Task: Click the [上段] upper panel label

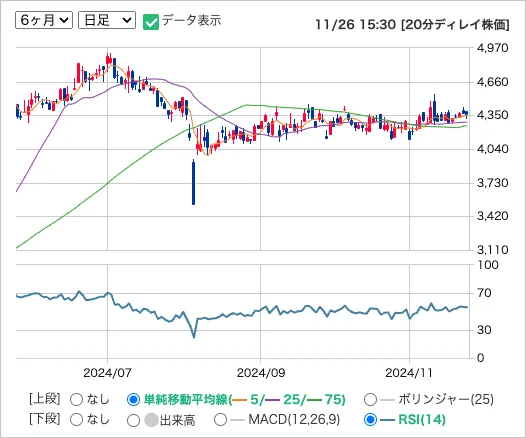Action: [45, 399]
